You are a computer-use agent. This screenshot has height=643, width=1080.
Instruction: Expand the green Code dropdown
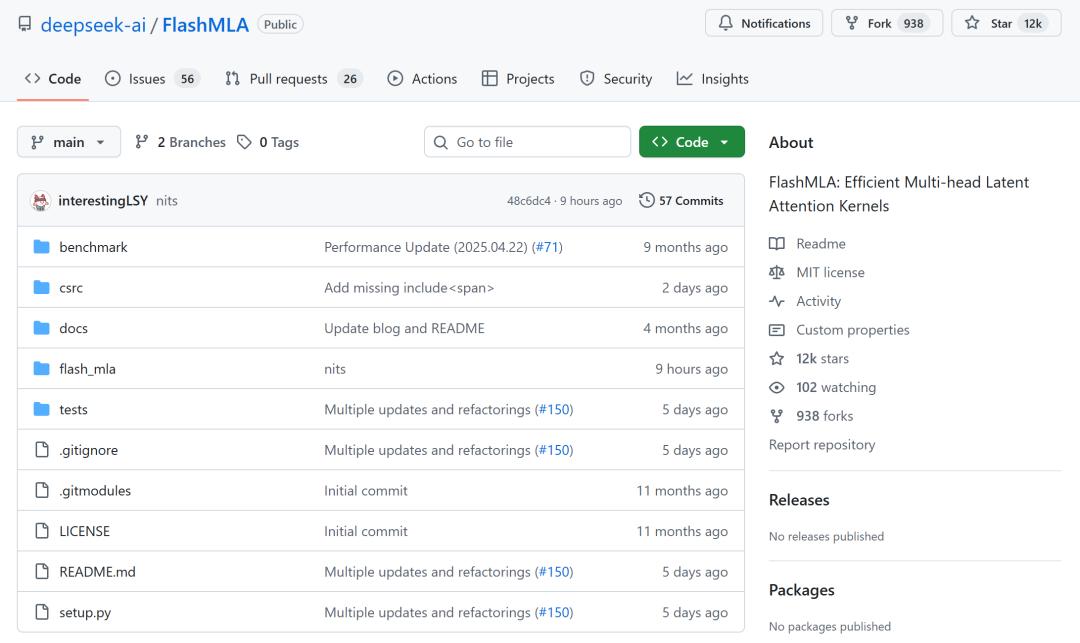pyautogui.click(x=691, y=142)
